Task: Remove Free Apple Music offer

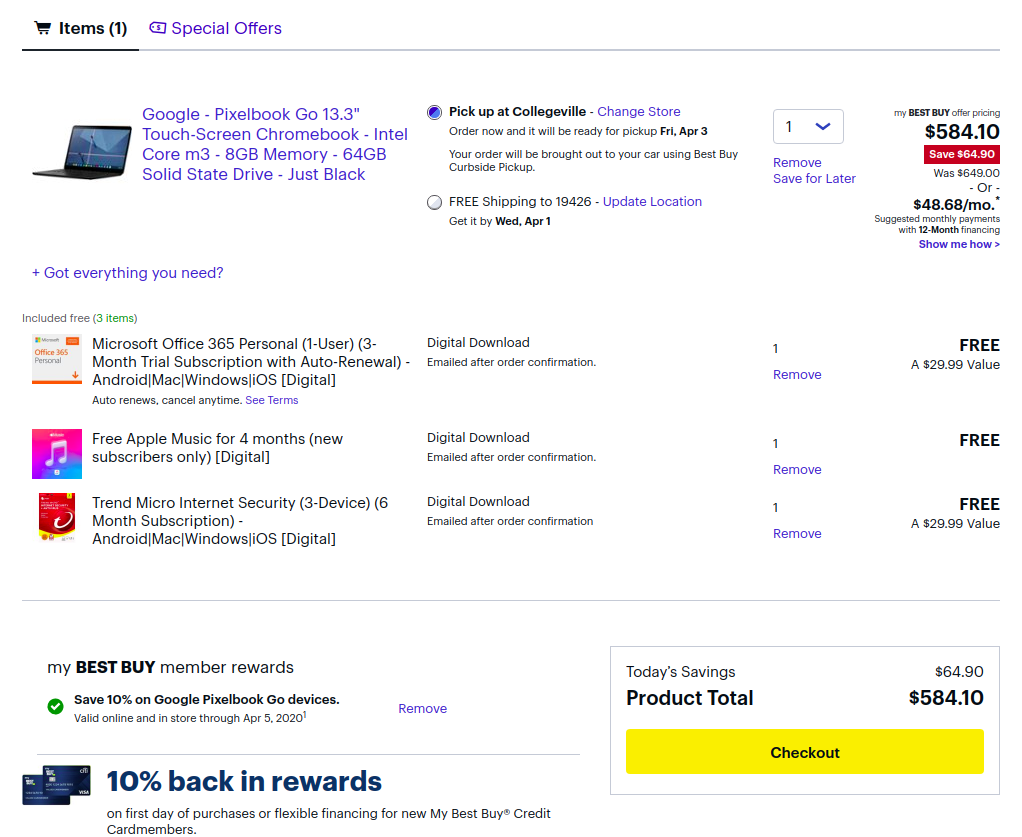Action: click(797, 470)
